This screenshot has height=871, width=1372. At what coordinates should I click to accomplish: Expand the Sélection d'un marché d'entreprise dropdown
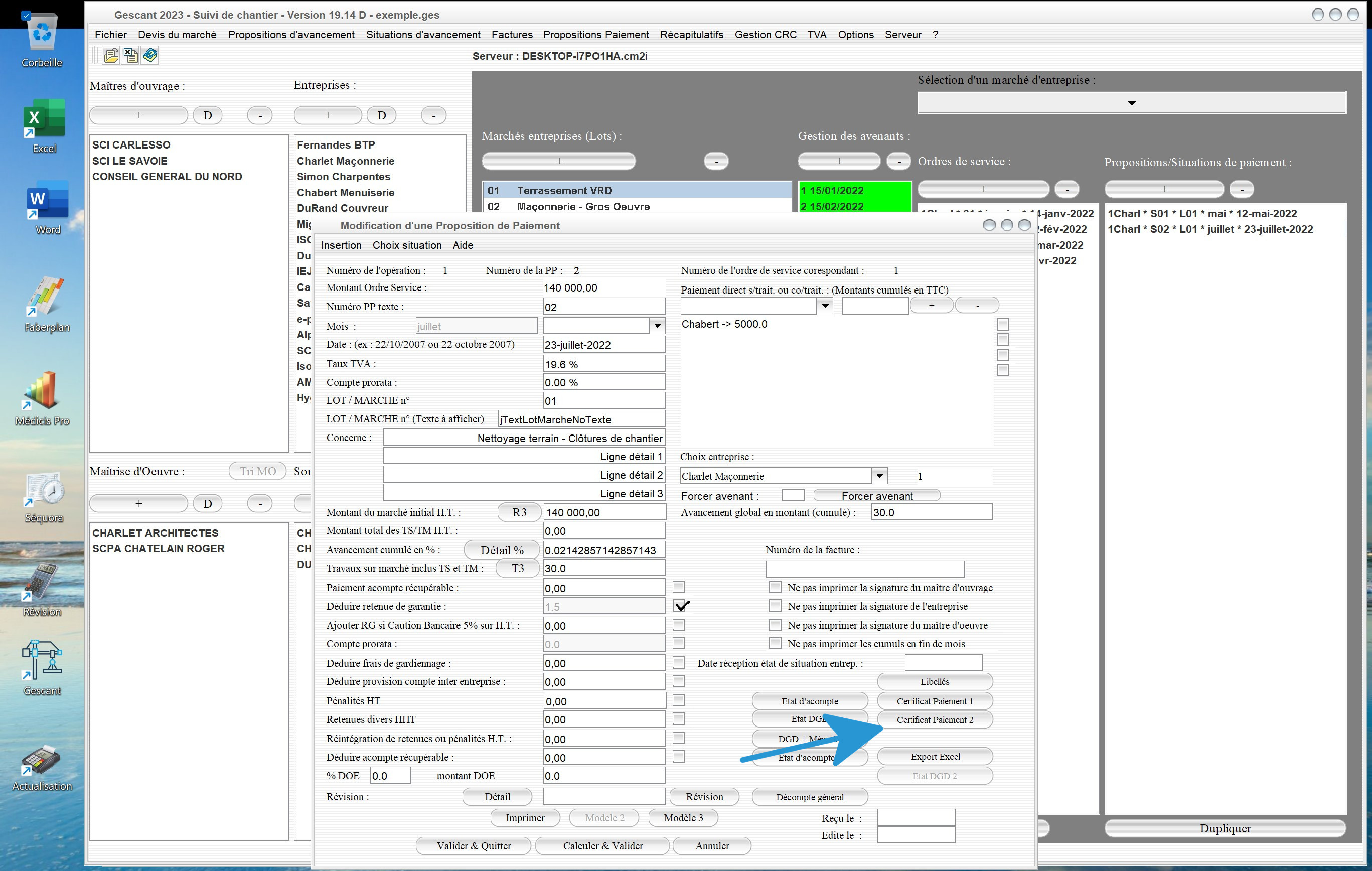tap(1132, 103)
